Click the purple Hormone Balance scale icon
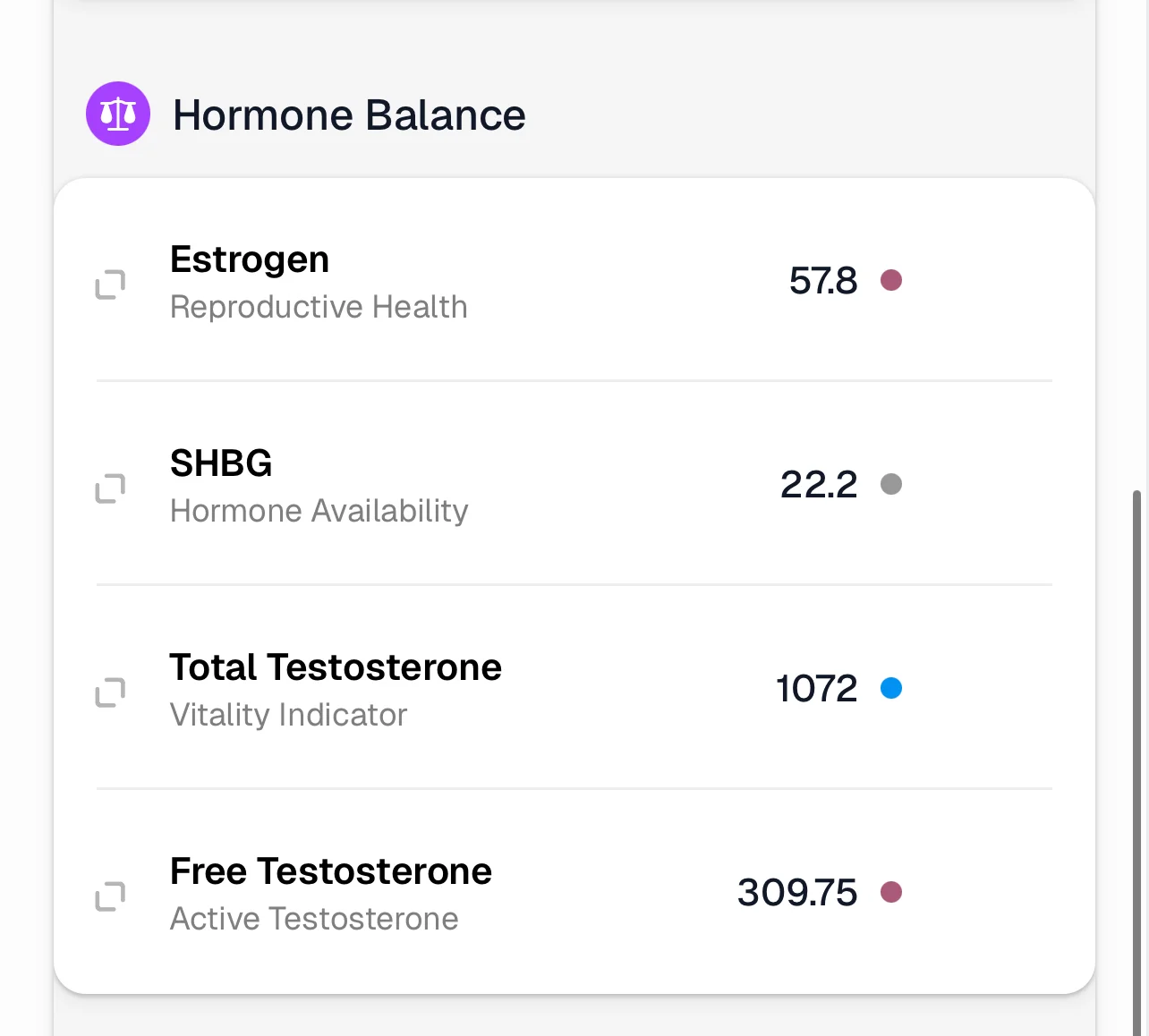Viewport: 1149px width, 1036px height. [x=118, y=114]
